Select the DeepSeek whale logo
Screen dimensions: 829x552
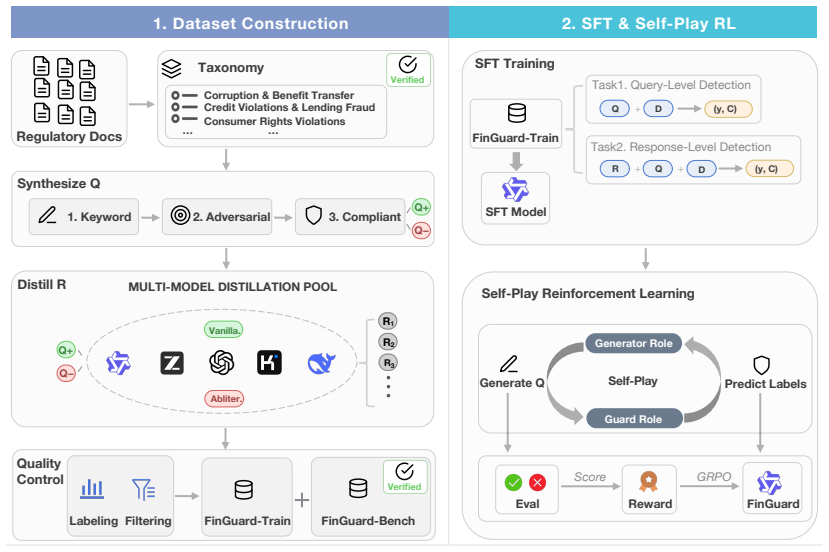(x=321, y=363)
